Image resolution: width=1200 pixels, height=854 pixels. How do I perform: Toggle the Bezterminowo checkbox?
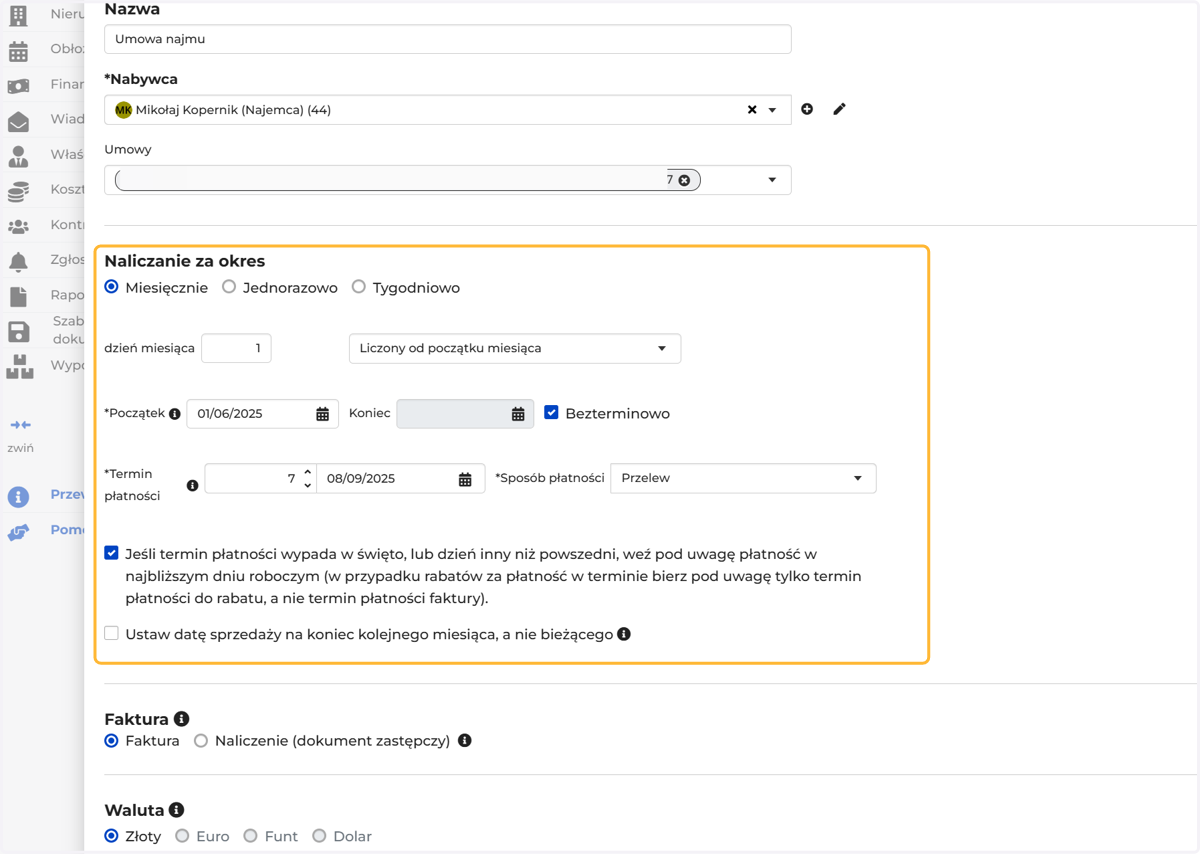click(x=551, y=412)
